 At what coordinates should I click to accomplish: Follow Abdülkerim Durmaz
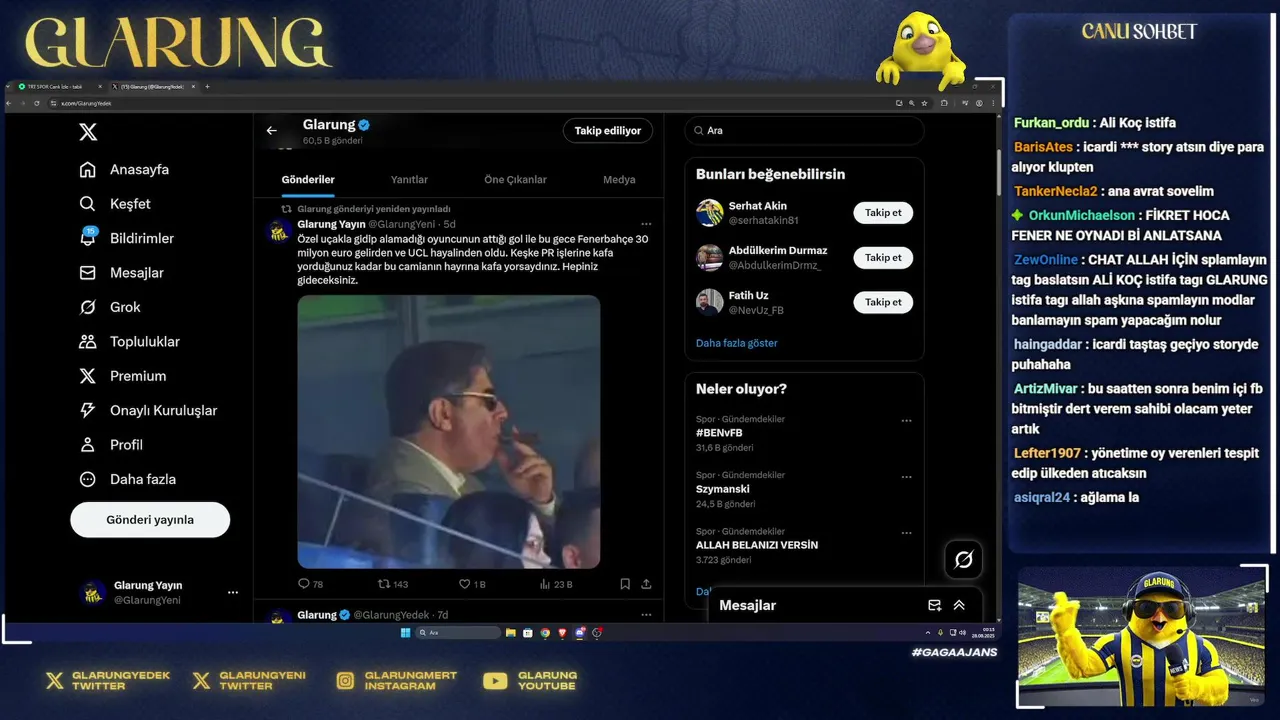tap(883, 258)
